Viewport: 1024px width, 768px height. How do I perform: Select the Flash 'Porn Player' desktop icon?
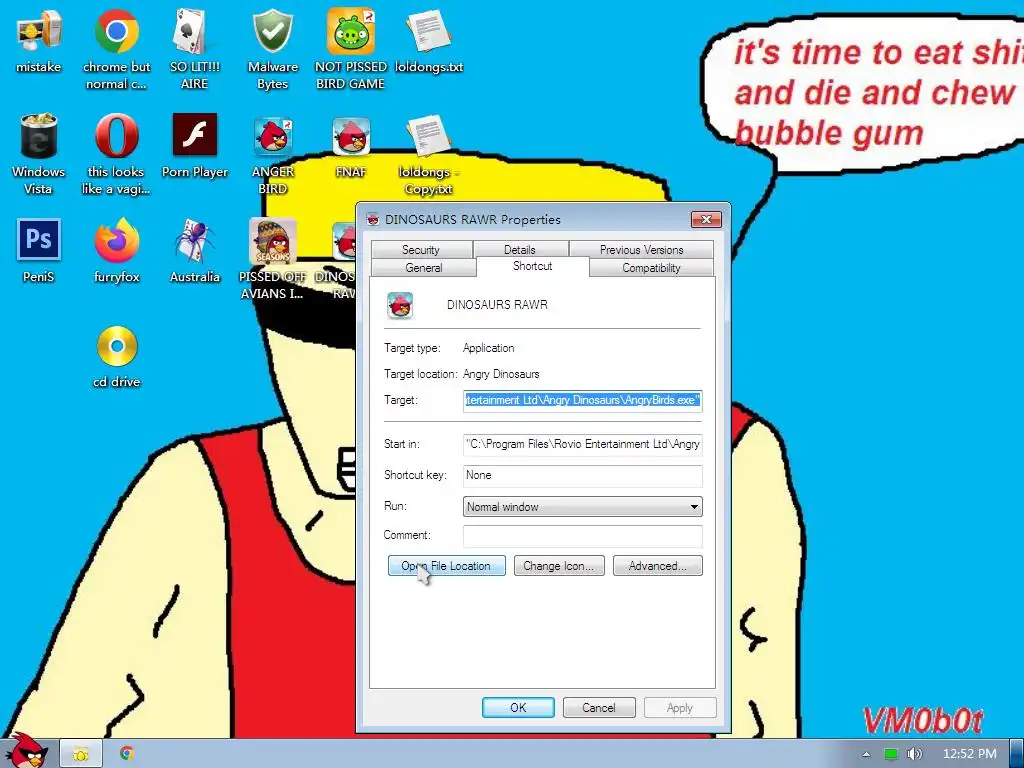click(x=195, y=146)
